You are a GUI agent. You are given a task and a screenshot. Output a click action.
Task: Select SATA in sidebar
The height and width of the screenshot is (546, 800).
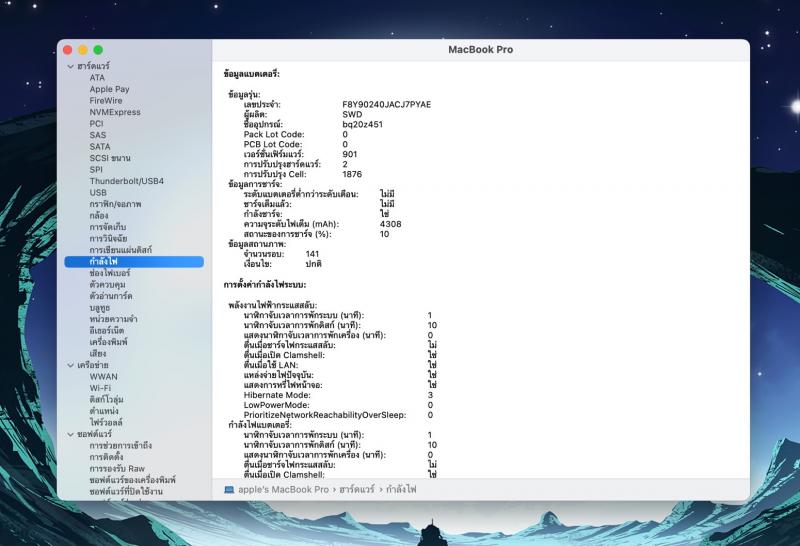click(99, 146)
